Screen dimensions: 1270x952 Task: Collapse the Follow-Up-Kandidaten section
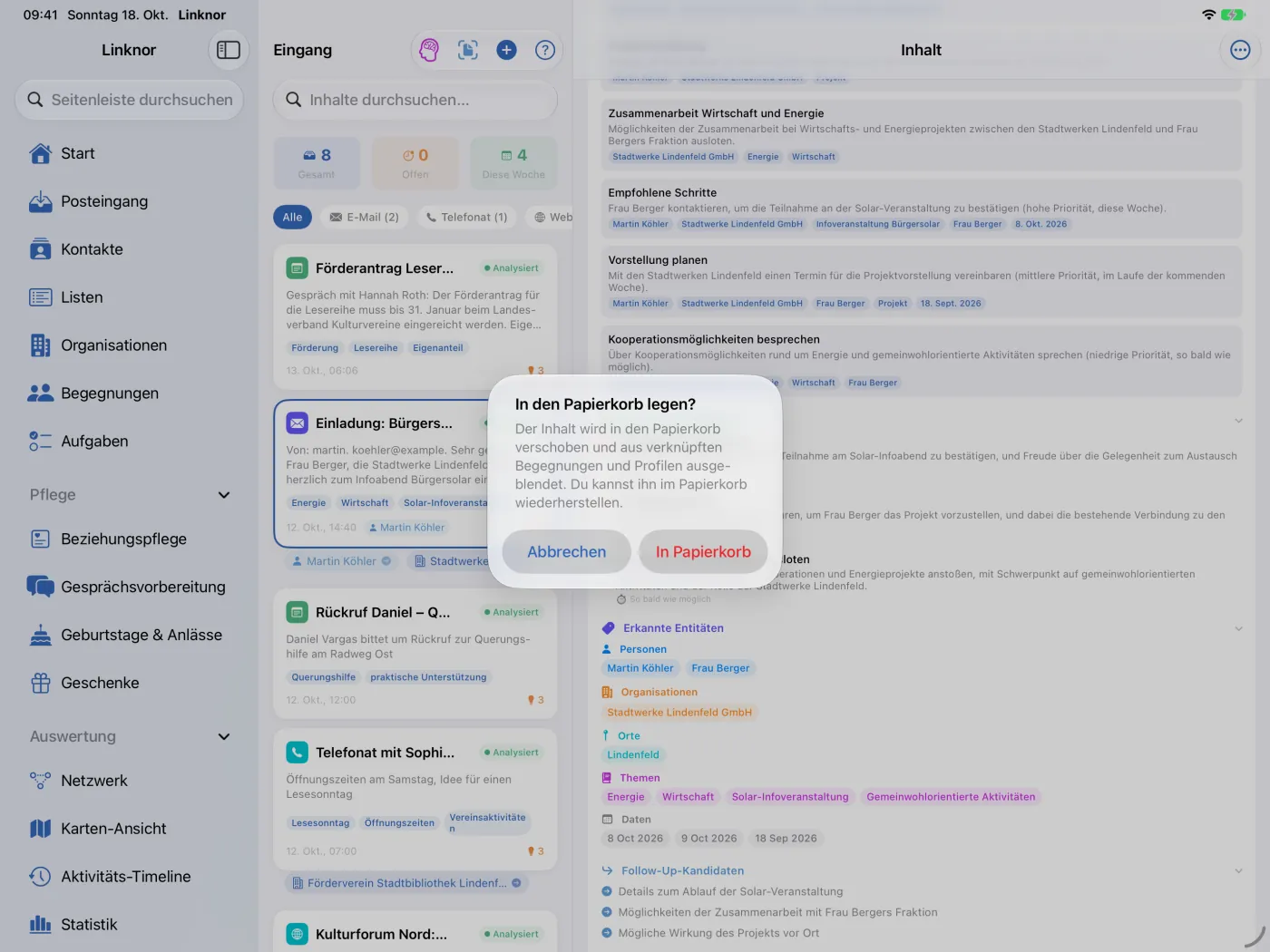coord(1238,871)
